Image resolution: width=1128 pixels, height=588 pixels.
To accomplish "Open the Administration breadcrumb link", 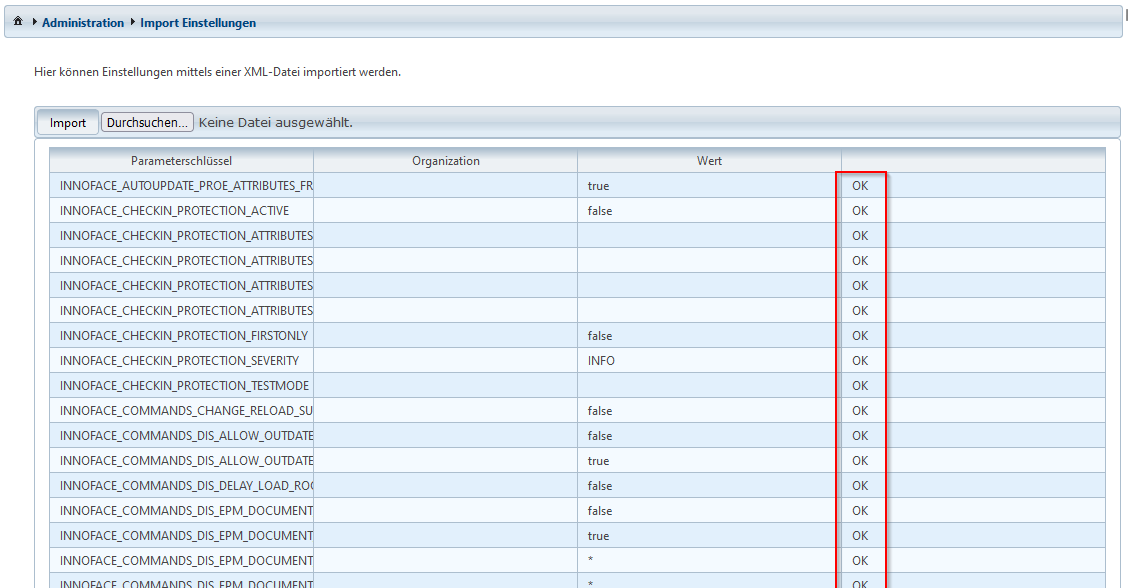I will pyautogui.click(x=83, y=22).
